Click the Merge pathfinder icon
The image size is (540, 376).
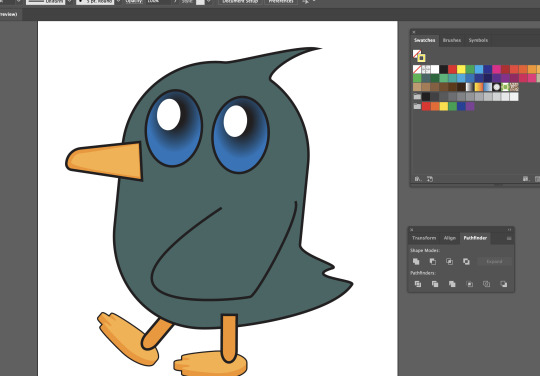tap(452, 284)
